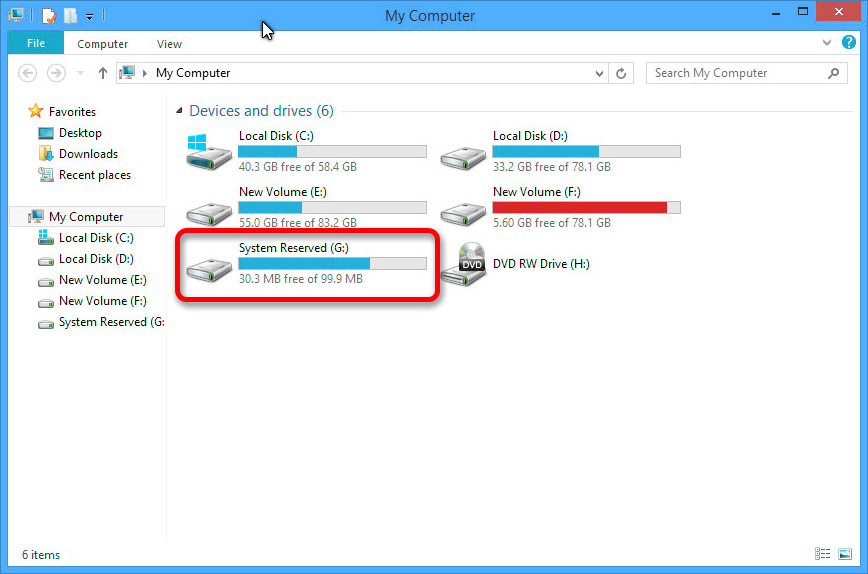
Task: Click the 30.3 MB free of 99.9 MB text
Action: coord(301,278)
